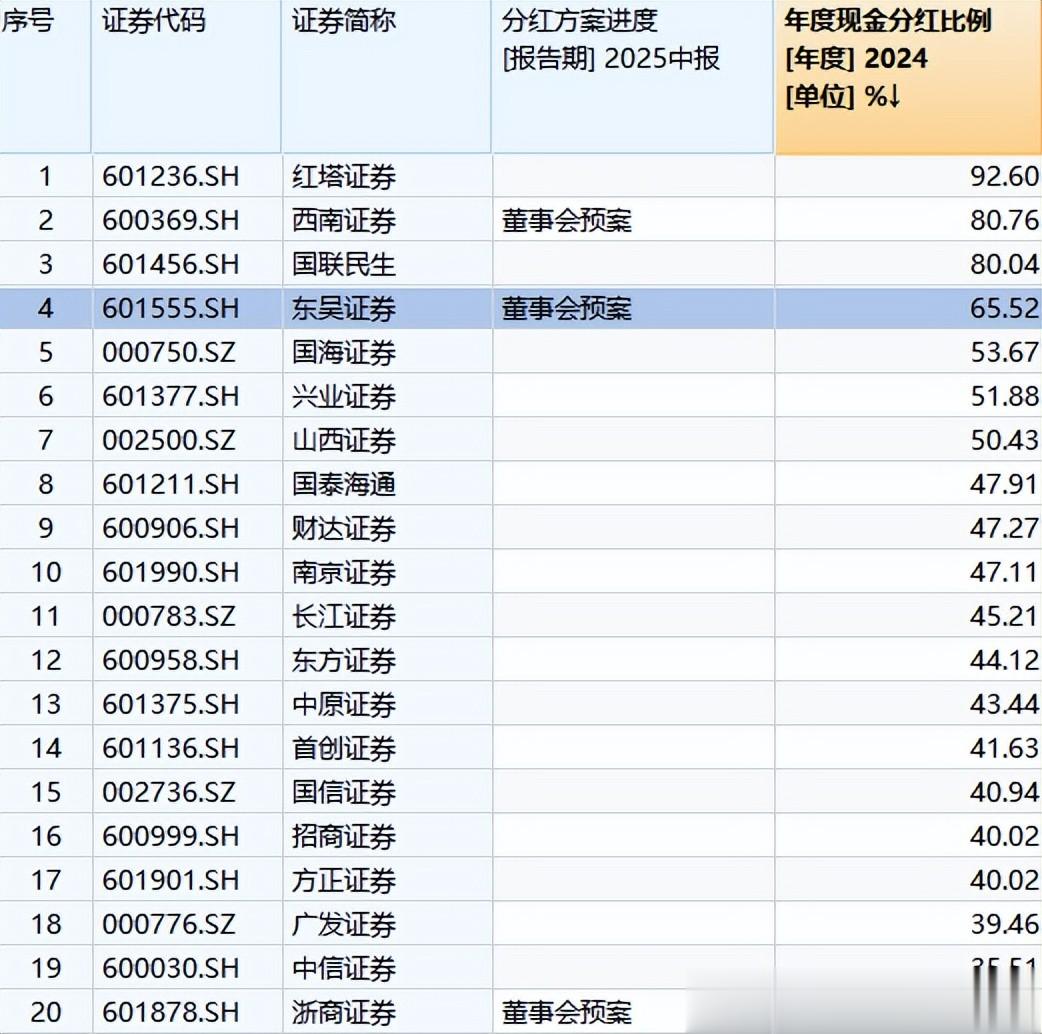Click the 47.11 dividend ratio value
This screenshot has height=1034, width=1042.
point(1004,572)
